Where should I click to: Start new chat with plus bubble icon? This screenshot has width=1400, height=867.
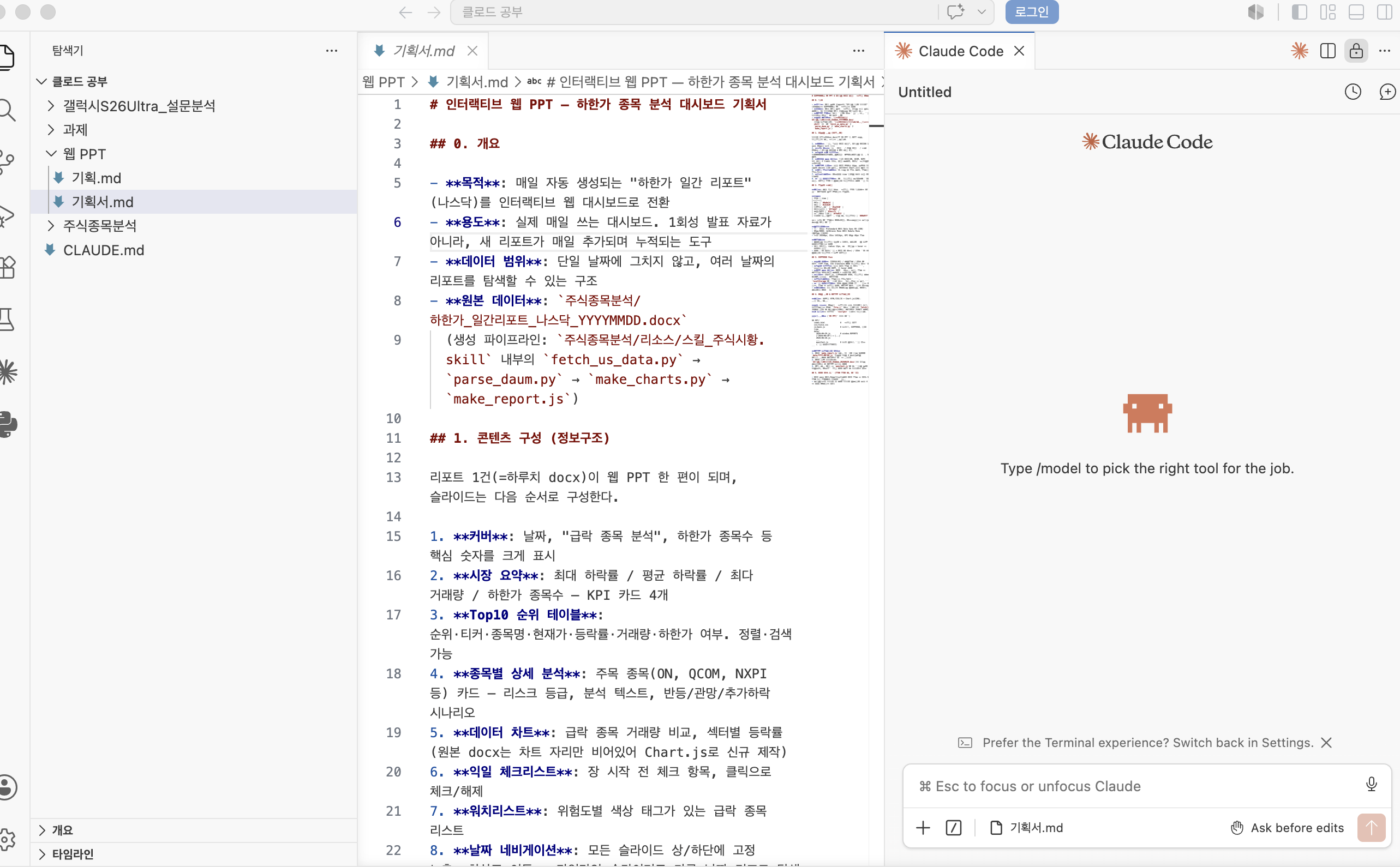coord(1387,91)
